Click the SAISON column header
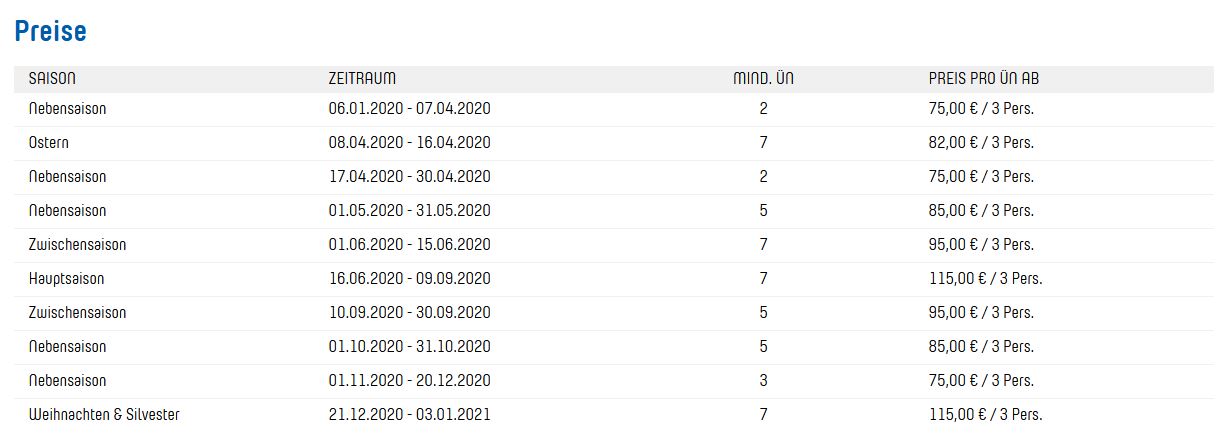This screenshot has width=1225, height=444. click(x=52, y=79)
